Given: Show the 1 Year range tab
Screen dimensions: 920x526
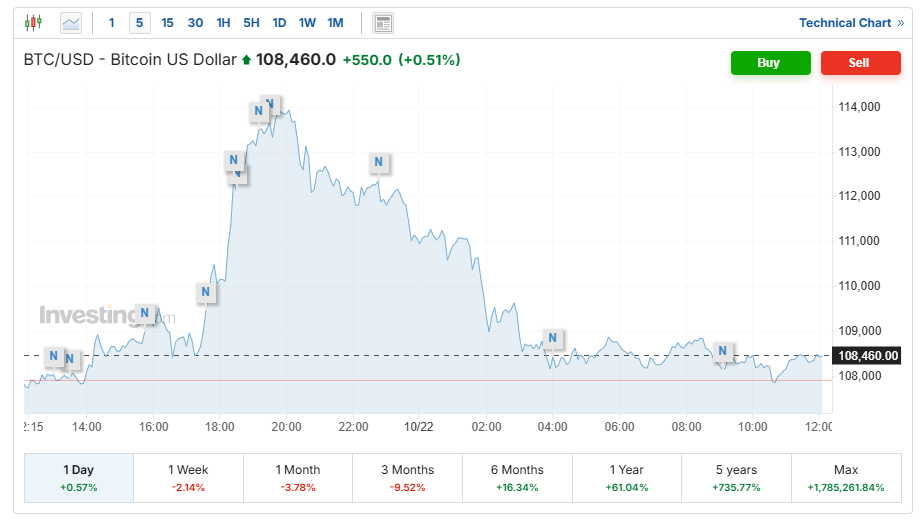Looking at the screenshot, I should pyautogui.click(x=626, y=477).
